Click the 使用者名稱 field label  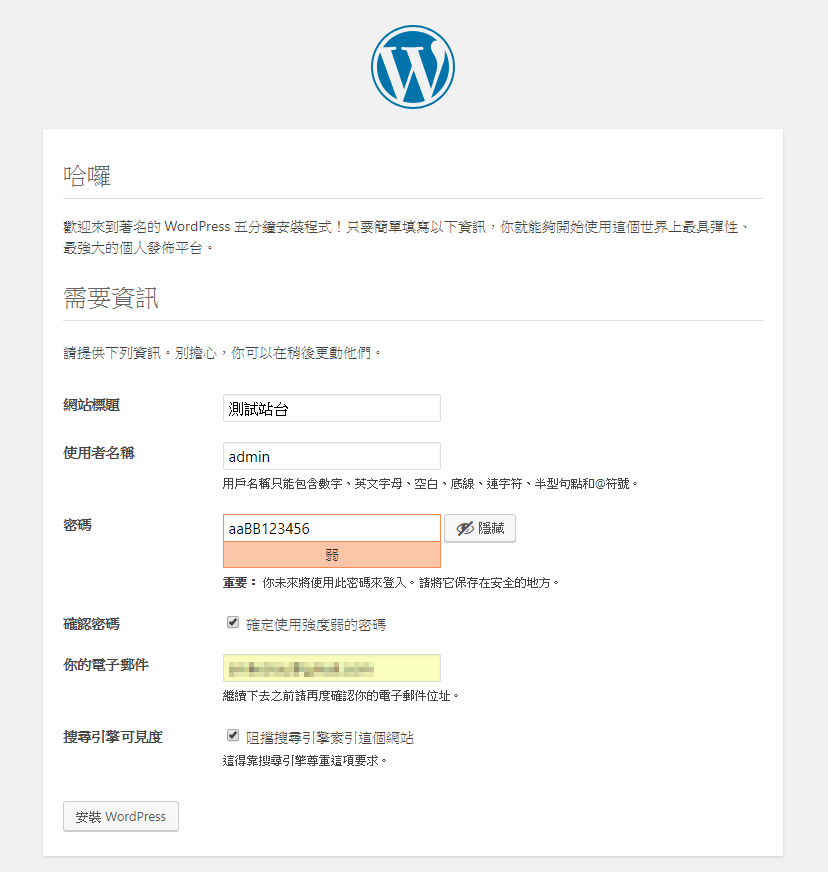pos(99,453)
